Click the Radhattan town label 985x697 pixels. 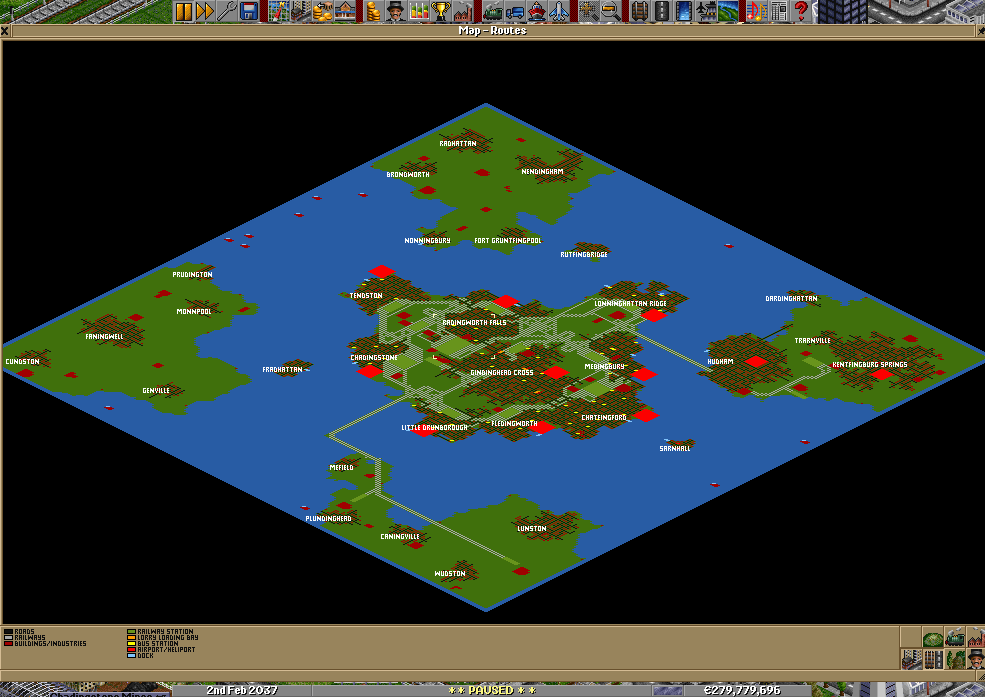coord(457,143)
